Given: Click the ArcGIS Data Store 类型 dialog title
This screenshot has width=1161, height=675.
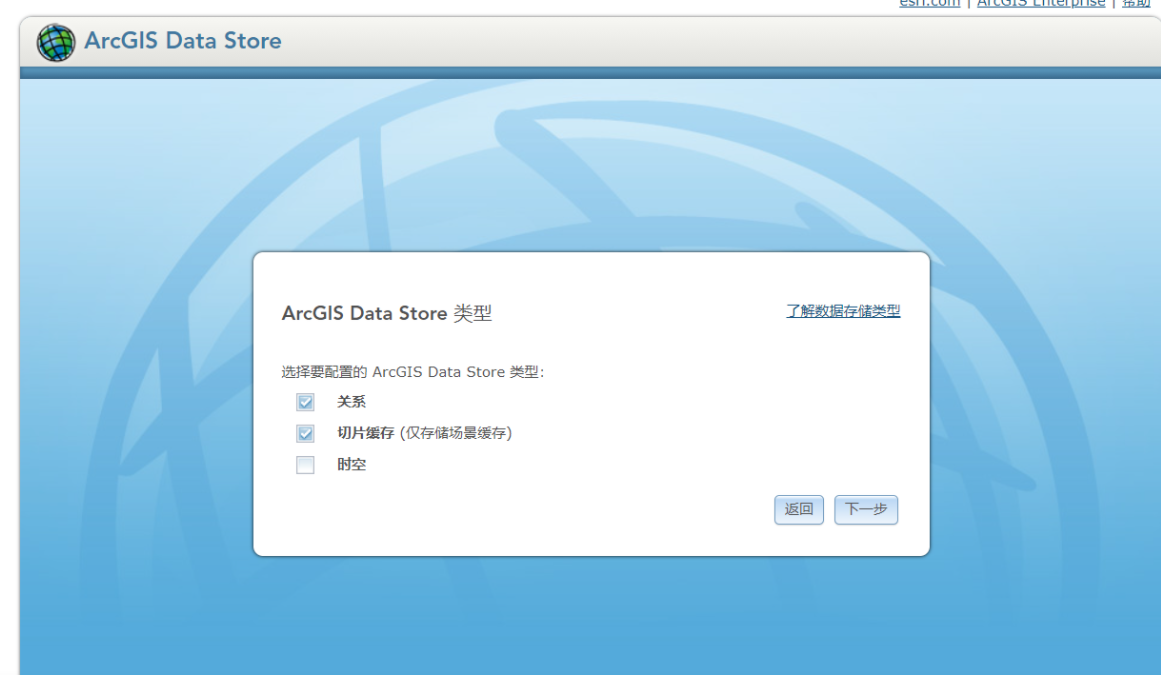Looking at the screenshot, I should point(387,313).
